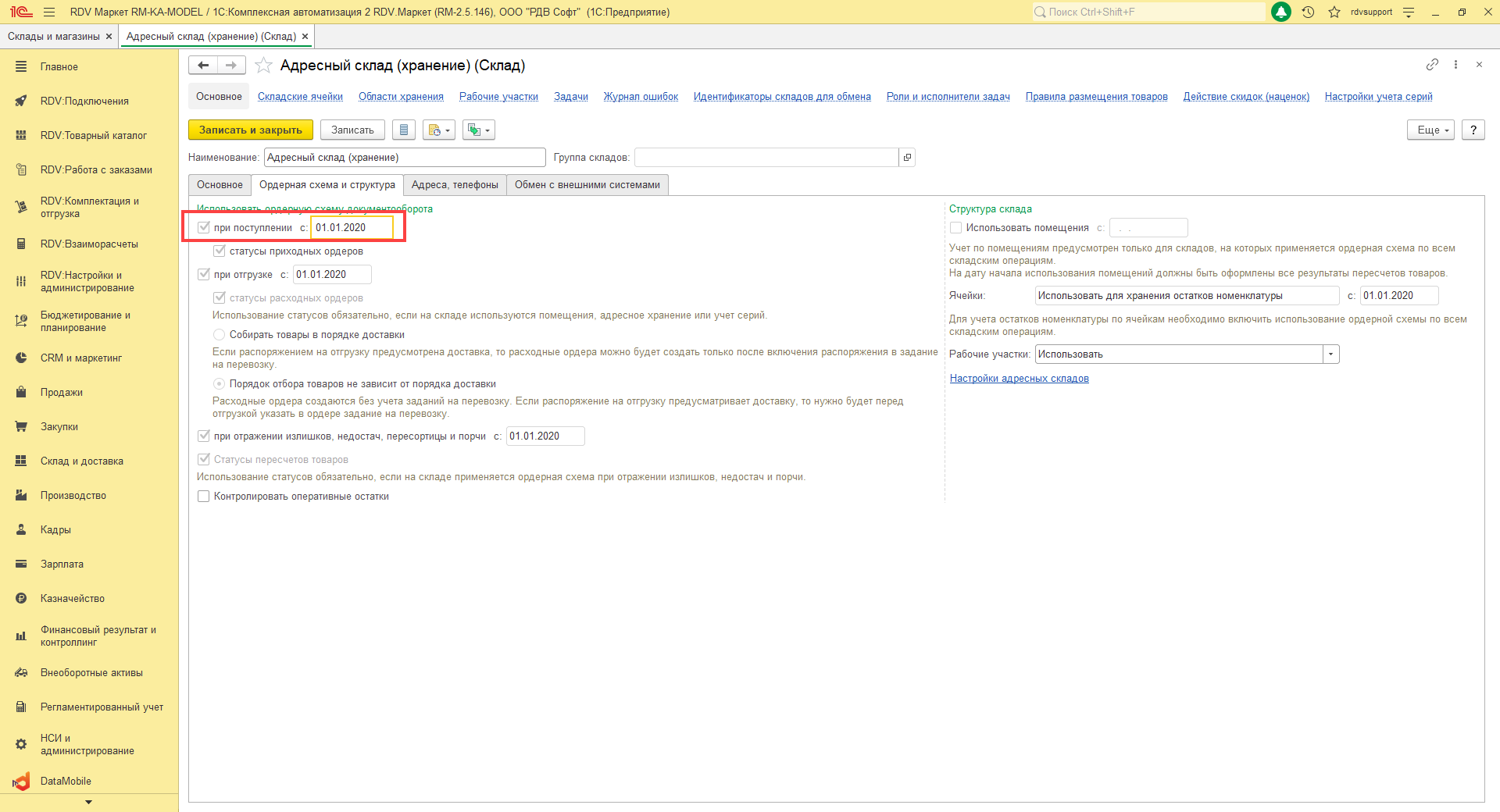Click the green notifications bell icon

click(x=1281, y=12)
